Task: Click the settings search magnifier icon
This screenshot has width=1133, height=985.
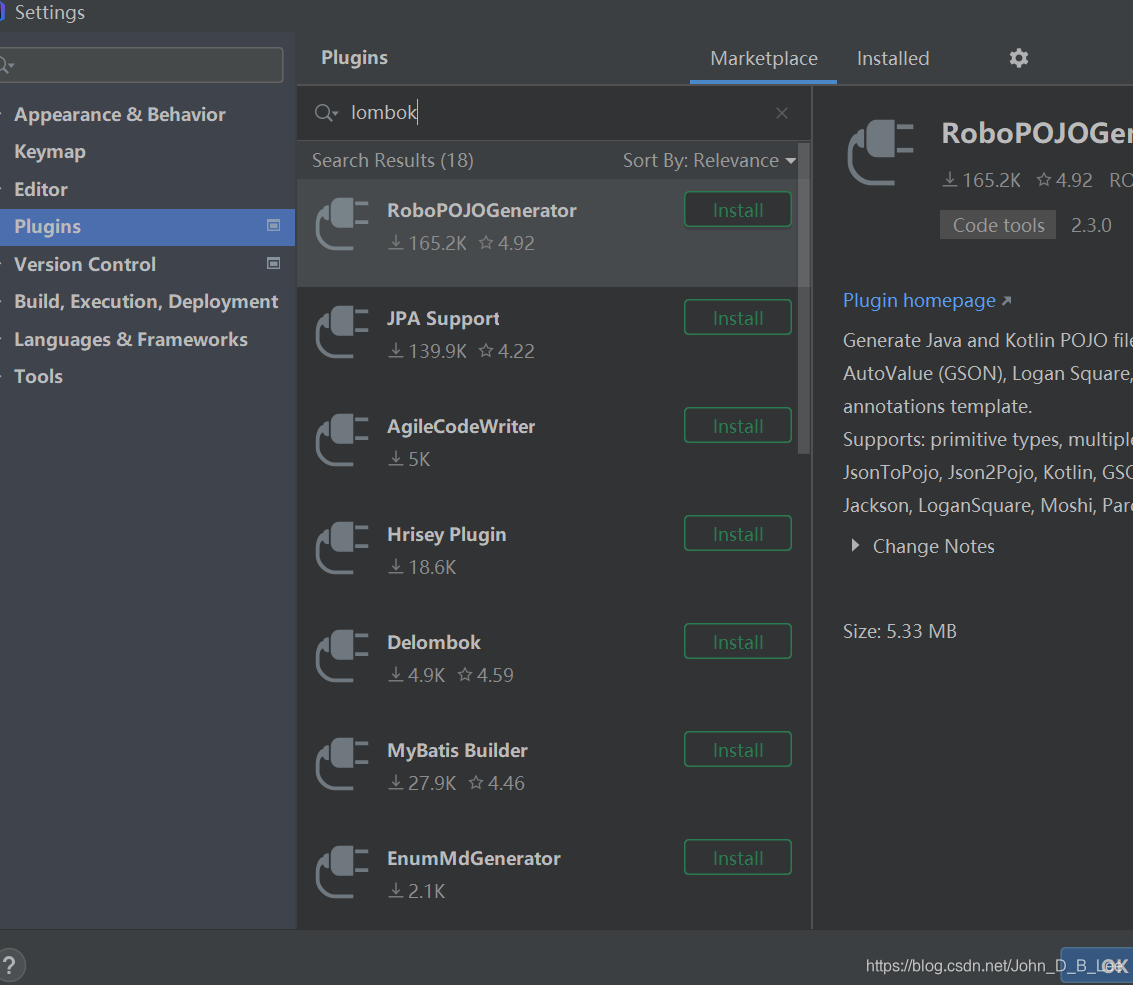Action: pos(7,65)
